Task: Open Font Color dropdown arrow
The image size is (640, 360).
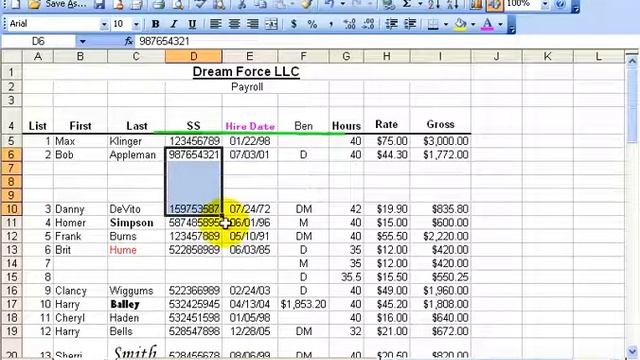Action: [x=500, y=24]
